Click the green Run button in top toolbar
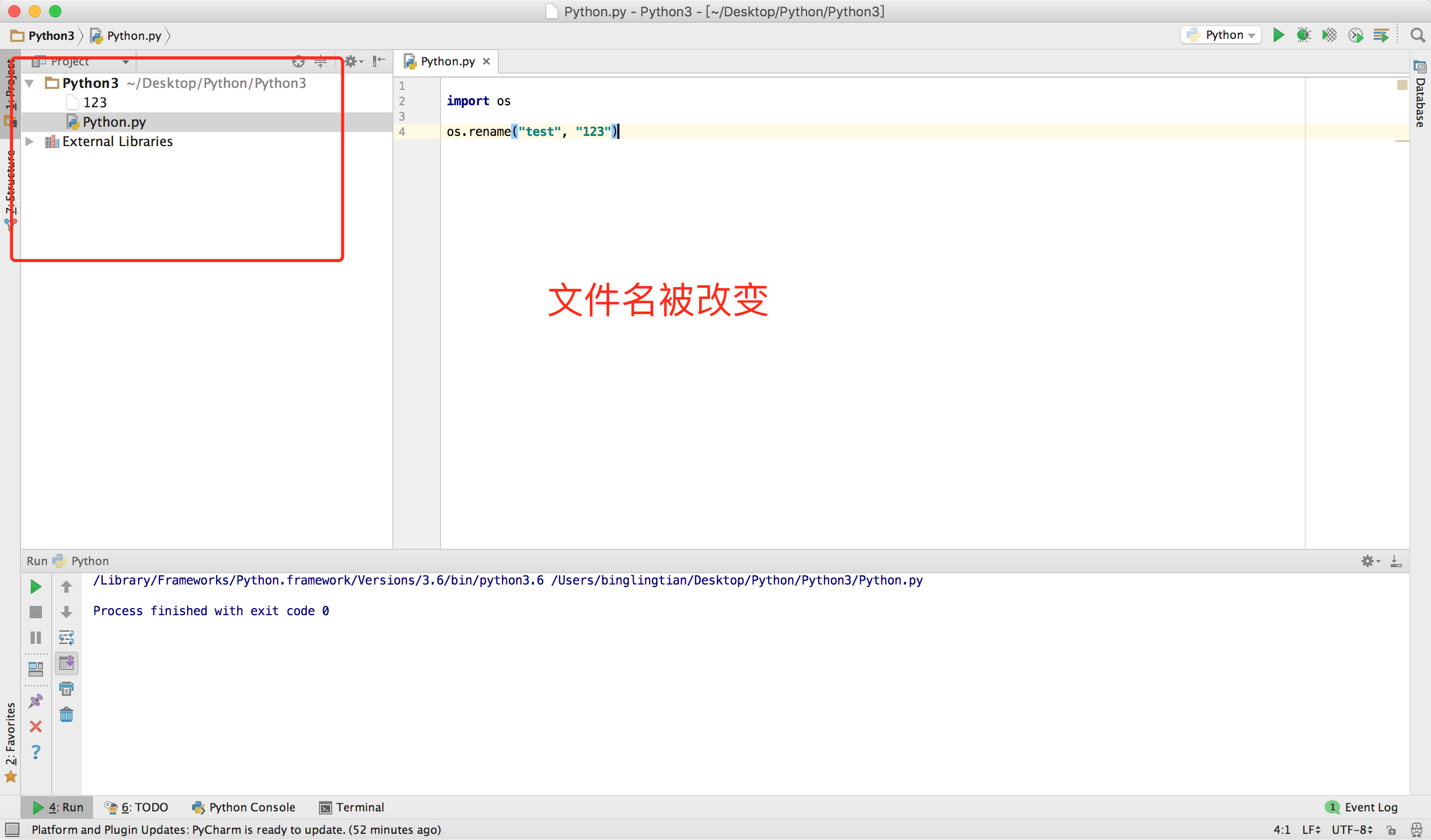Screen dimensions: 1431x840 (1278, 35)
